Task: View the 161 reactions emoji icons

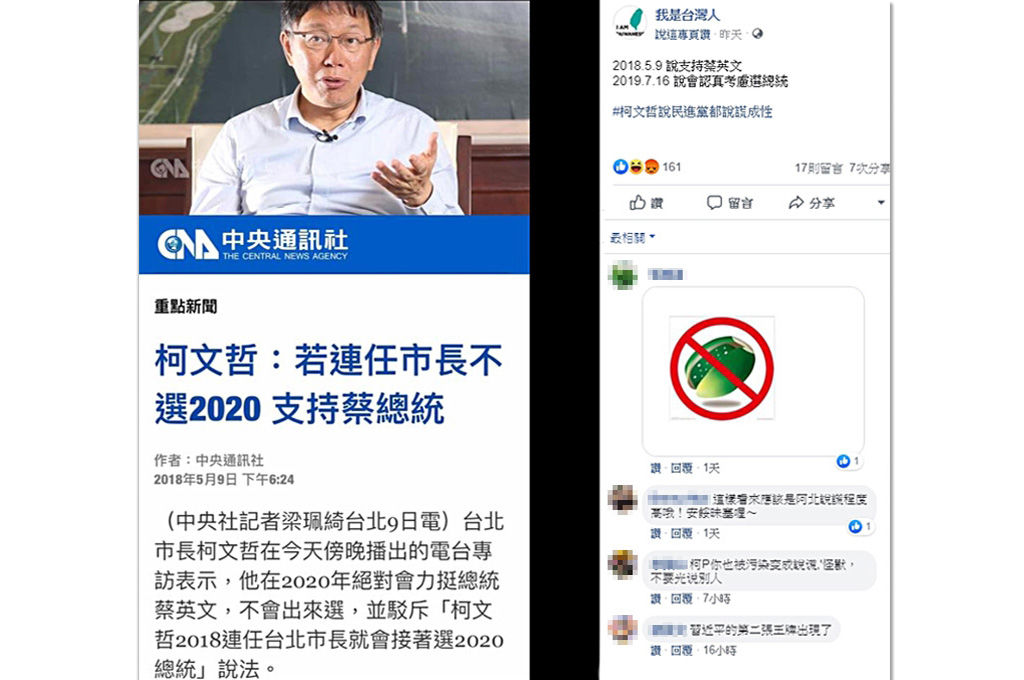Action: tap(635, 167)
